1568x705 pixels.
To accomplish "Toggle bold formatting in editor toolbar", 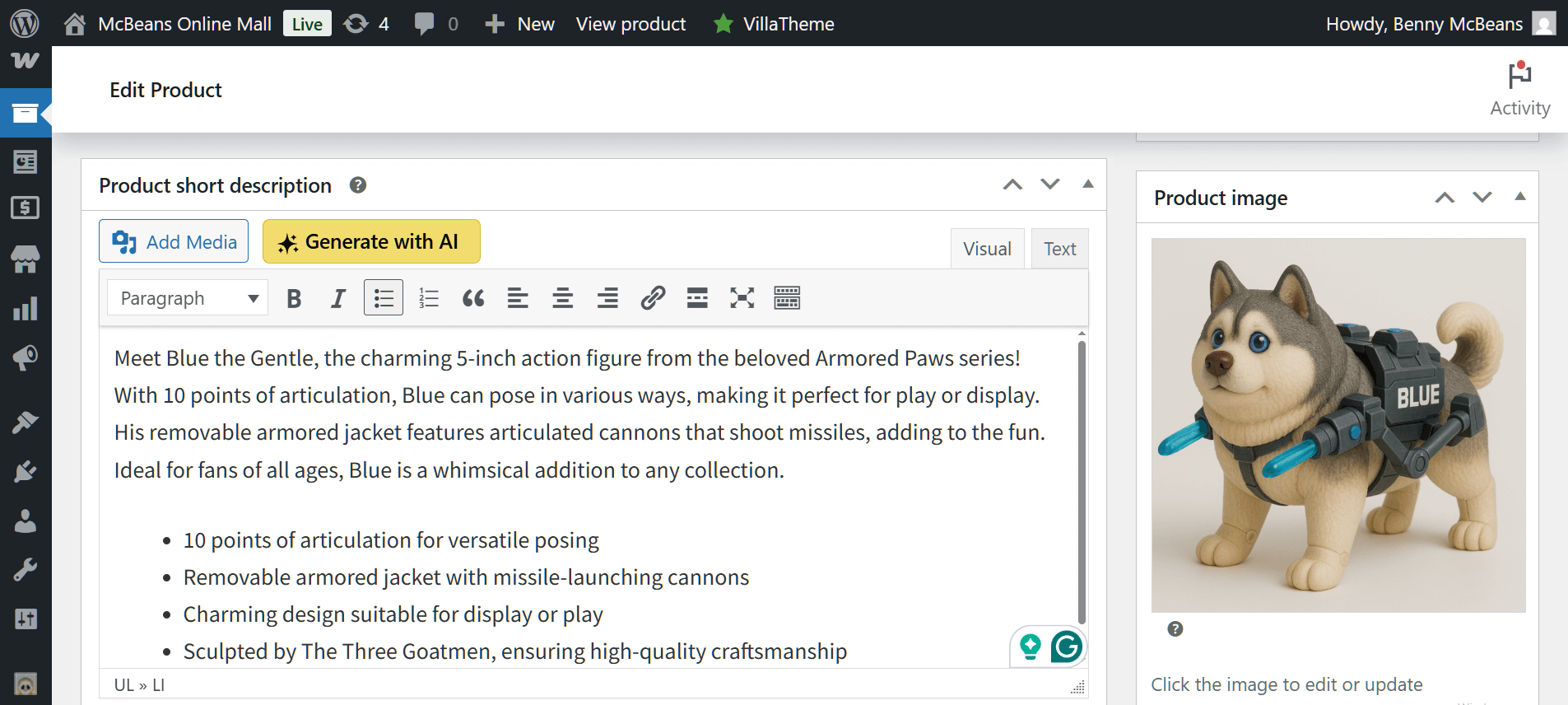I will pyautogui.click(x=294, y=298).
